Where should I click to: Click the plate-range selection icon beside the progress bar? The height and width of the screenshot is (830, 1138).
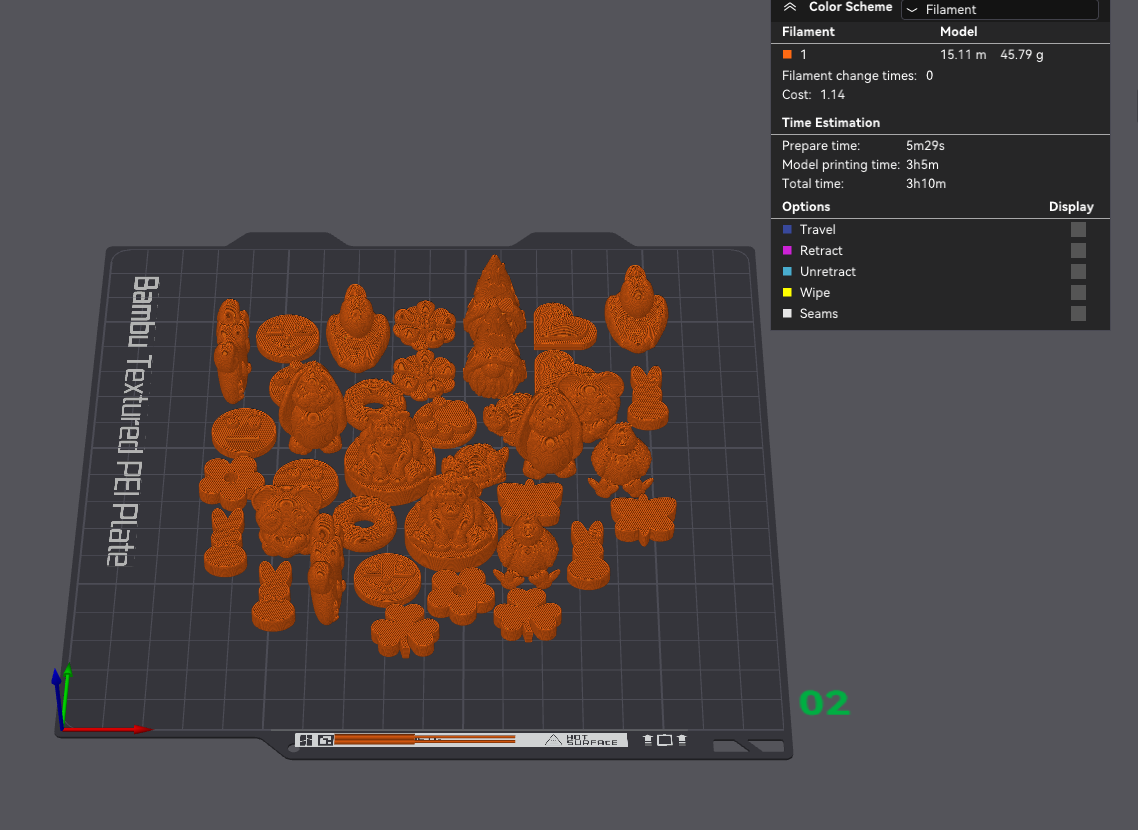(x=324, y=739)
